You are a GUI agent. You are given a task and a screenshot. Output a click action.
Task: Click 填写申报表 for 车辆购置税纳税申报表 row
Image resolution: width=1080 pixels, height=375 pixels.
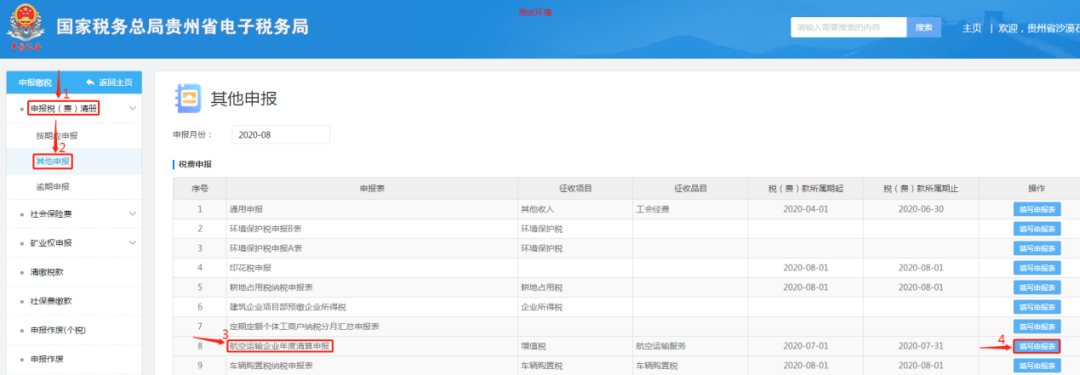pyautogui.click(x=1037, y=365)
